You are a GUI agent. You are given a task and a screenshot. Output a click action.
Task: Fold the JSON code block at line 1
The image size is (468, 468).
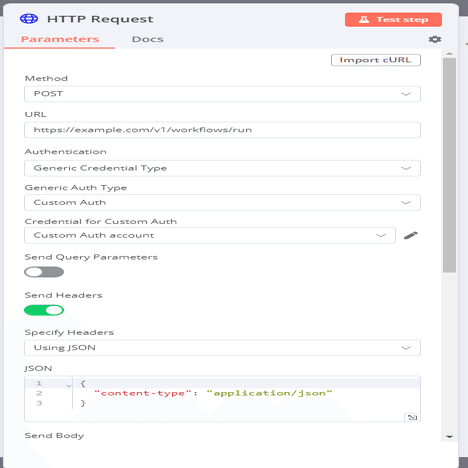pos(68,386)
